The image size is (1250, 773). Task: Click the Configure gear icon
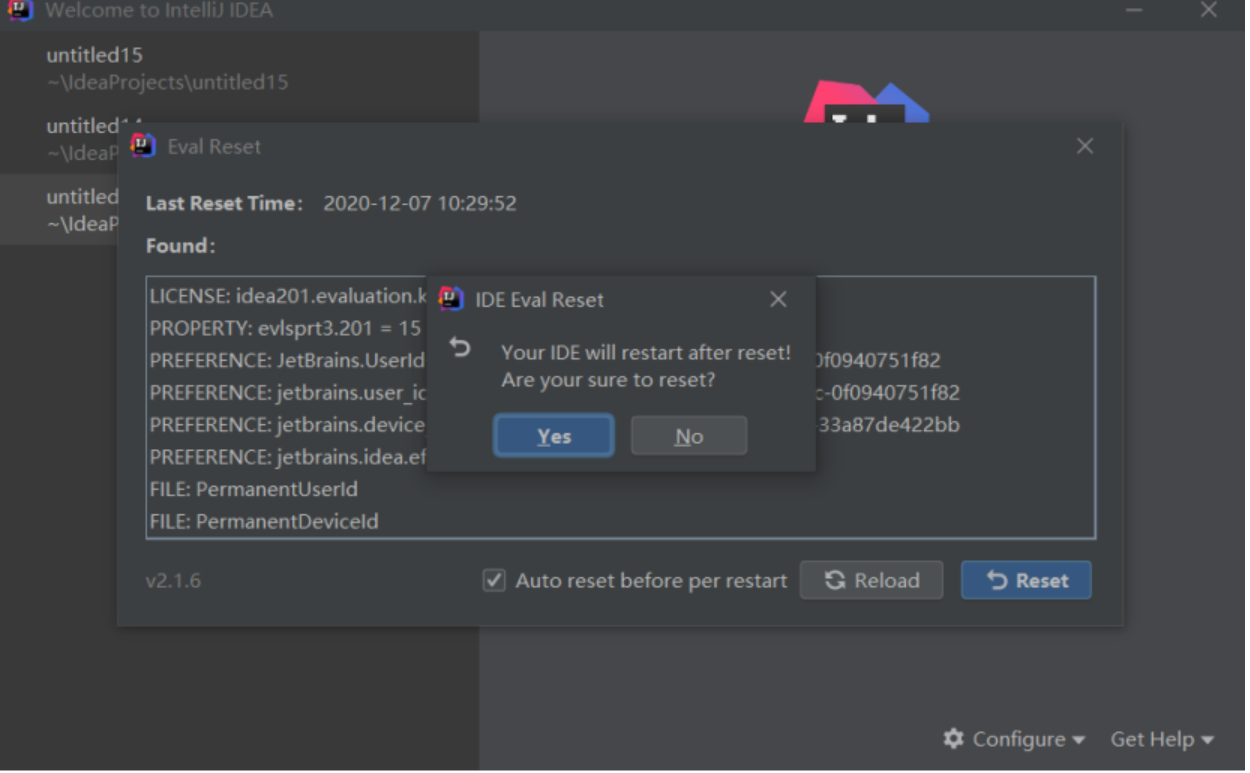[954, 739]
